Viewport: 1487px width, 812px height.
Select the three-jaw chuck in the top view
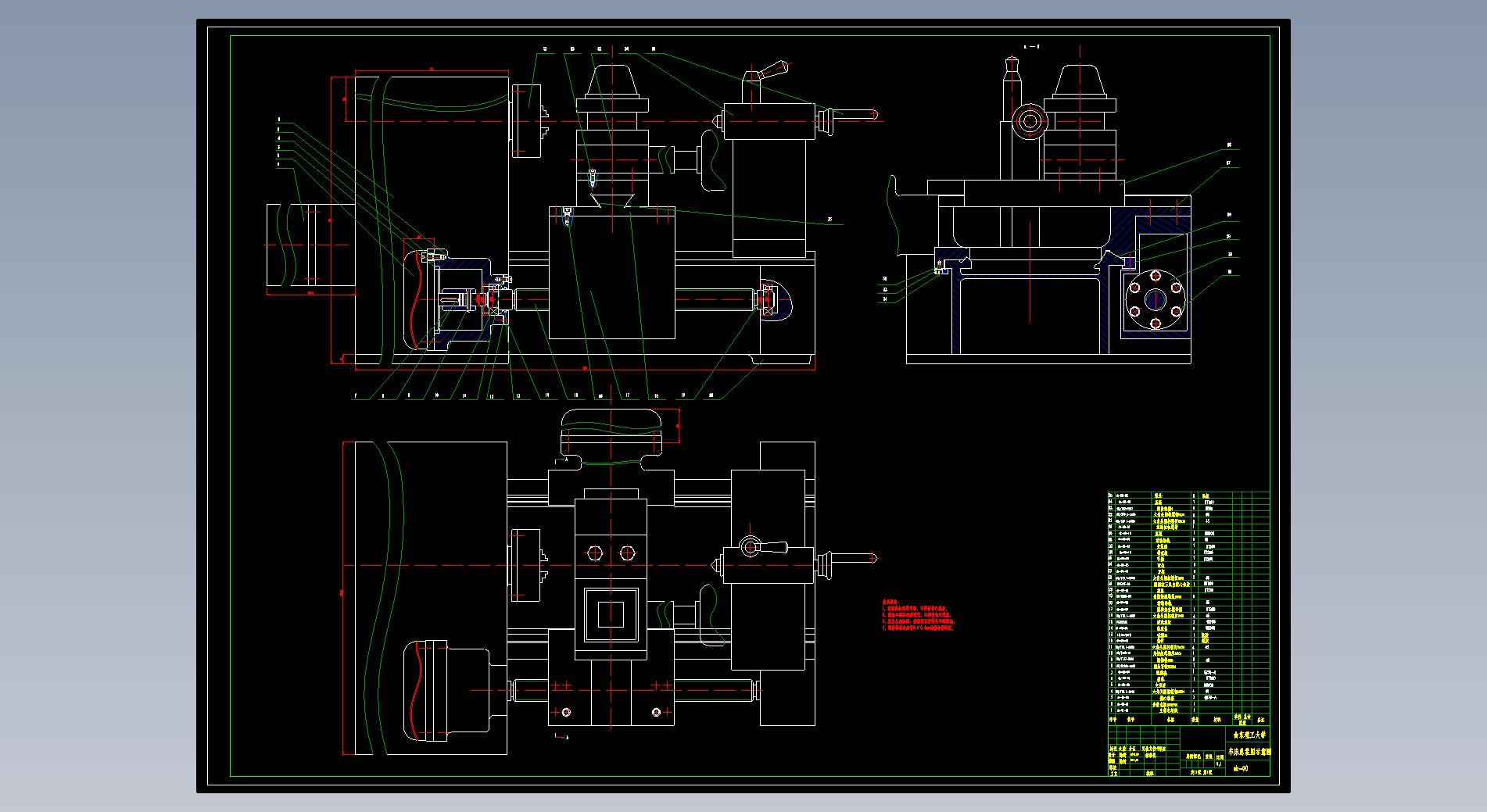pyautogui.click(x=529, y=564)
